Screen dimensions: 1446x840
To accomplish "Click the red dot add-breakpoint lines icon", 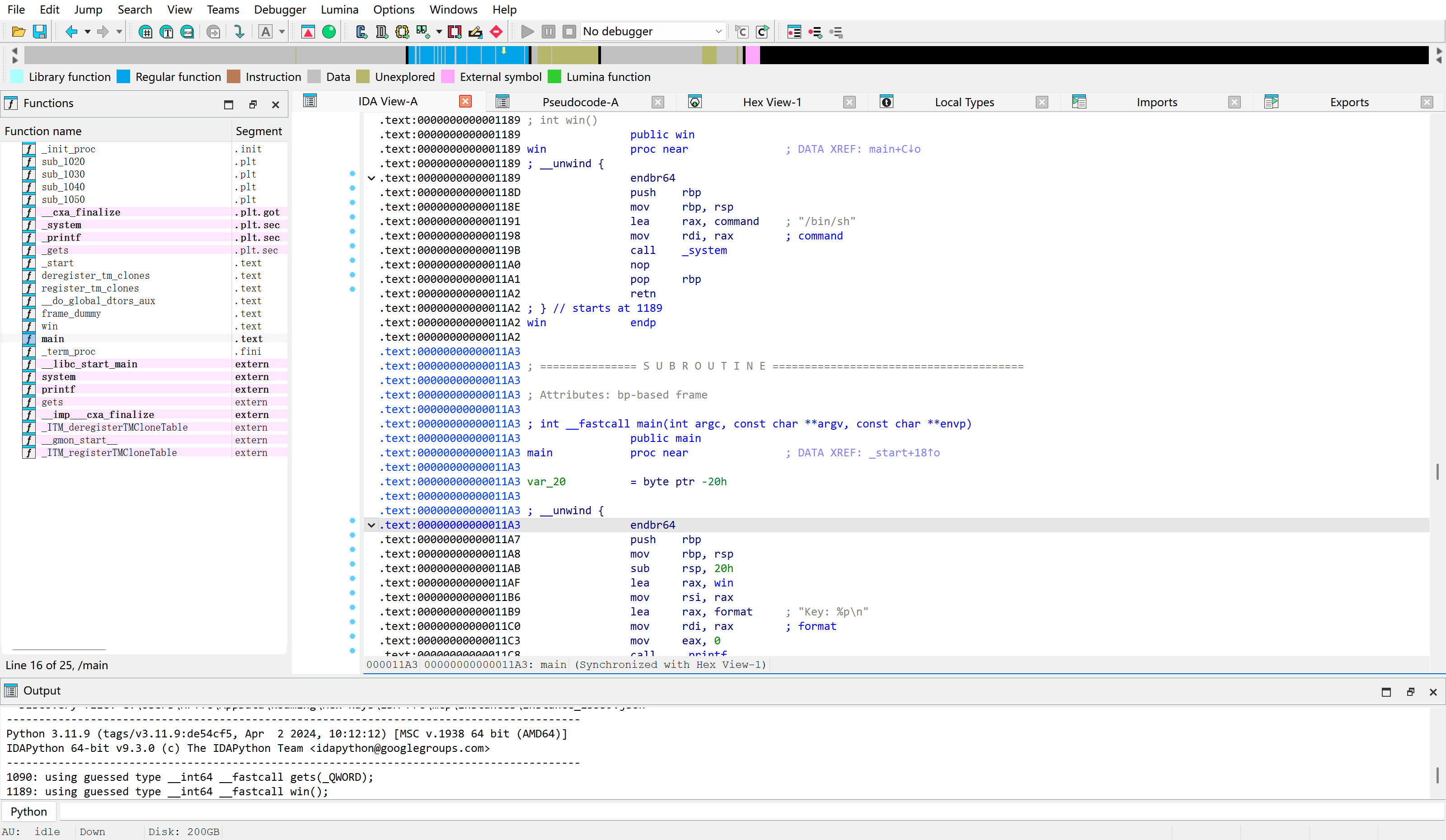I will pos(815,32).
